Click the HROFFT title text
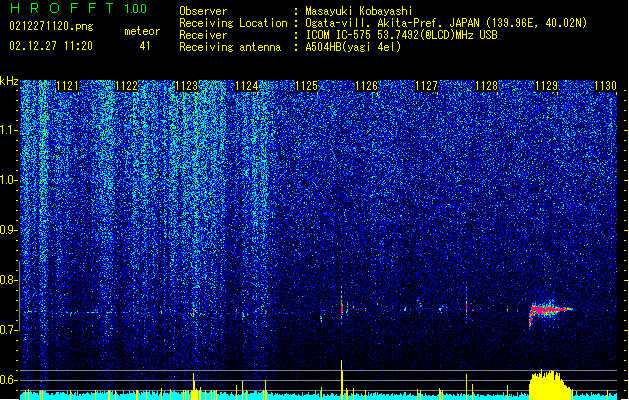The height and width of the screenshot is (400, 629). click(x=62, y=8)
